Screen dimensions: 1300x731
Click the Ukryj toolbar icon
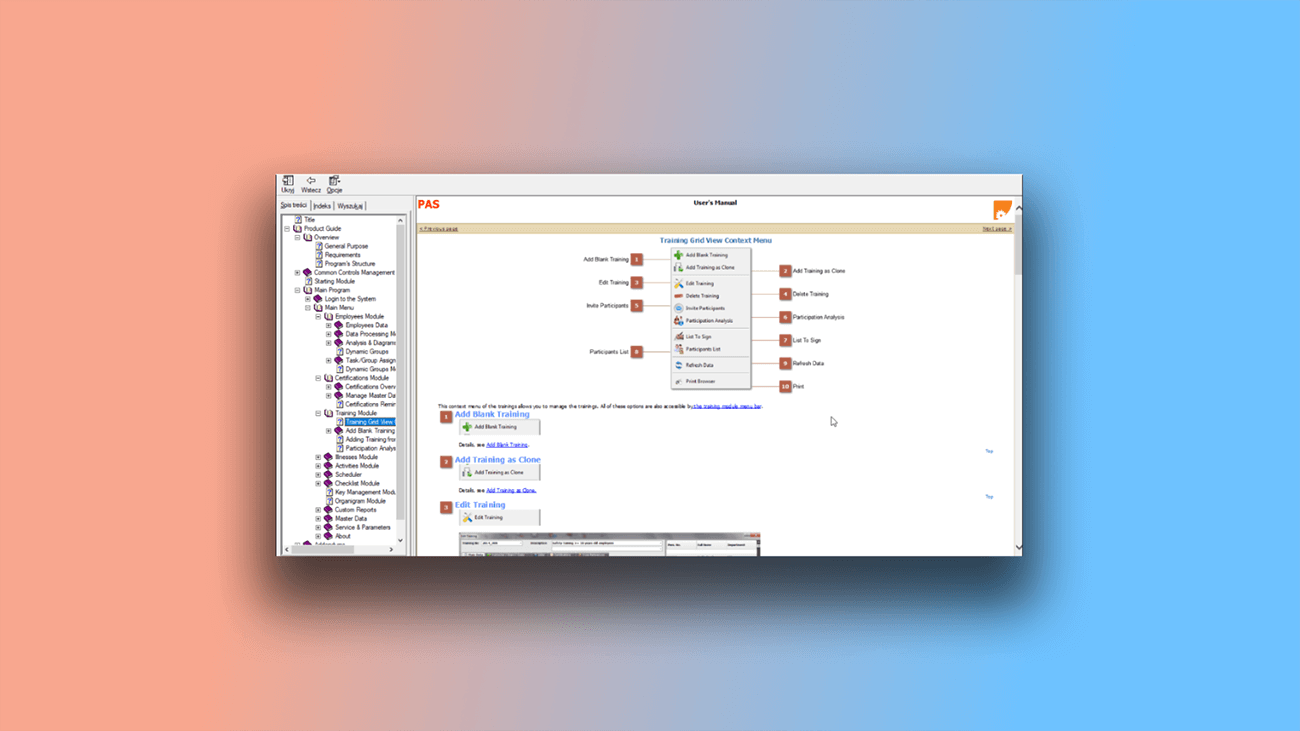tap(289, 181)
